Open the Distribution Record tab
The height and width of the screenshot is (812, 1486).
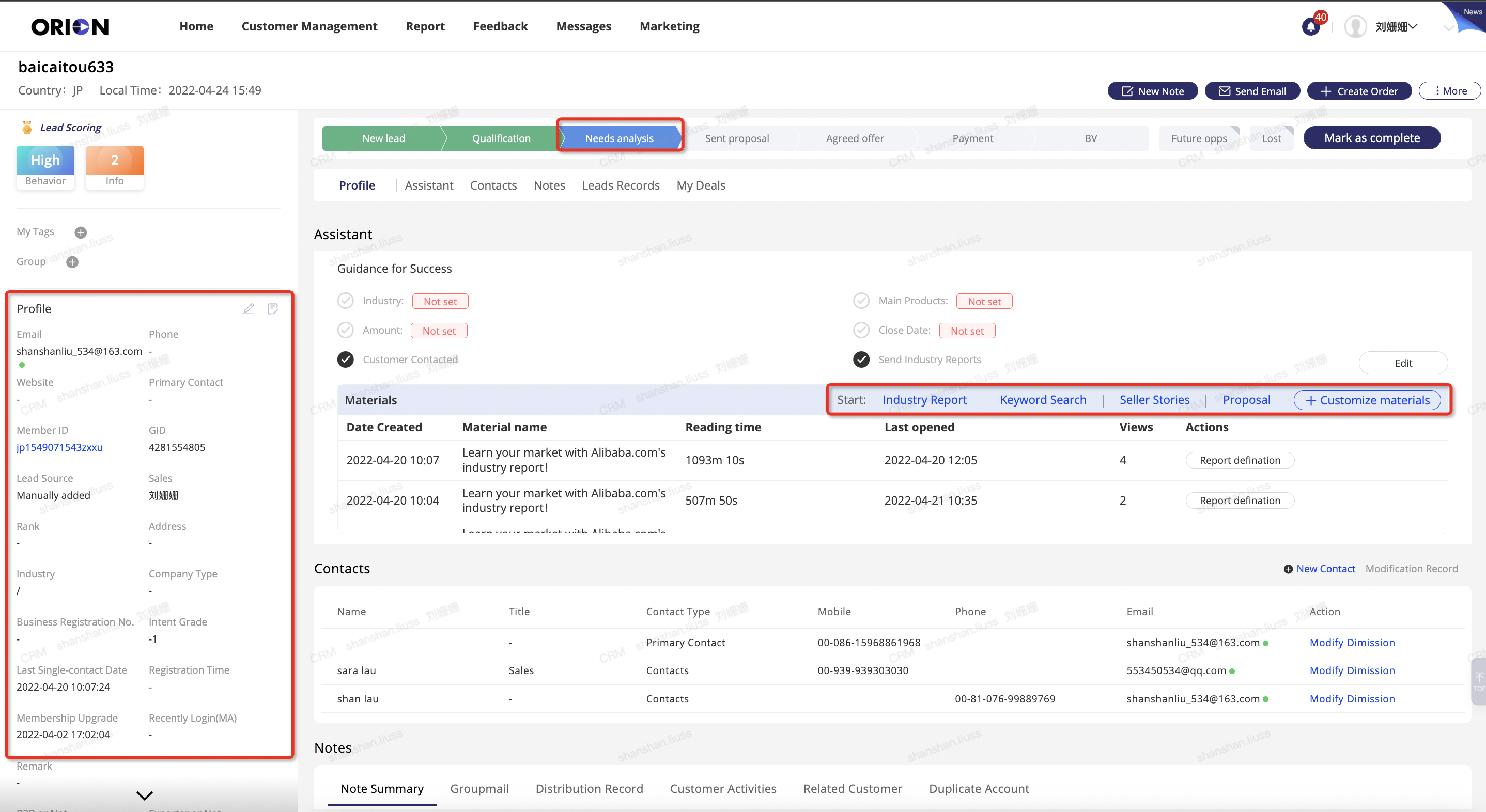[589, 789]
